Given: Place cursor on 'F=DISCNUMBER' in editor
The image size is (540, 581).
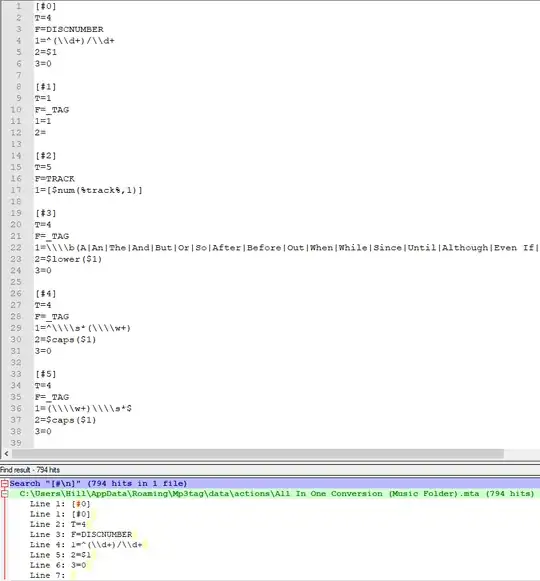Looking at the screenshot, I should 69,29.
